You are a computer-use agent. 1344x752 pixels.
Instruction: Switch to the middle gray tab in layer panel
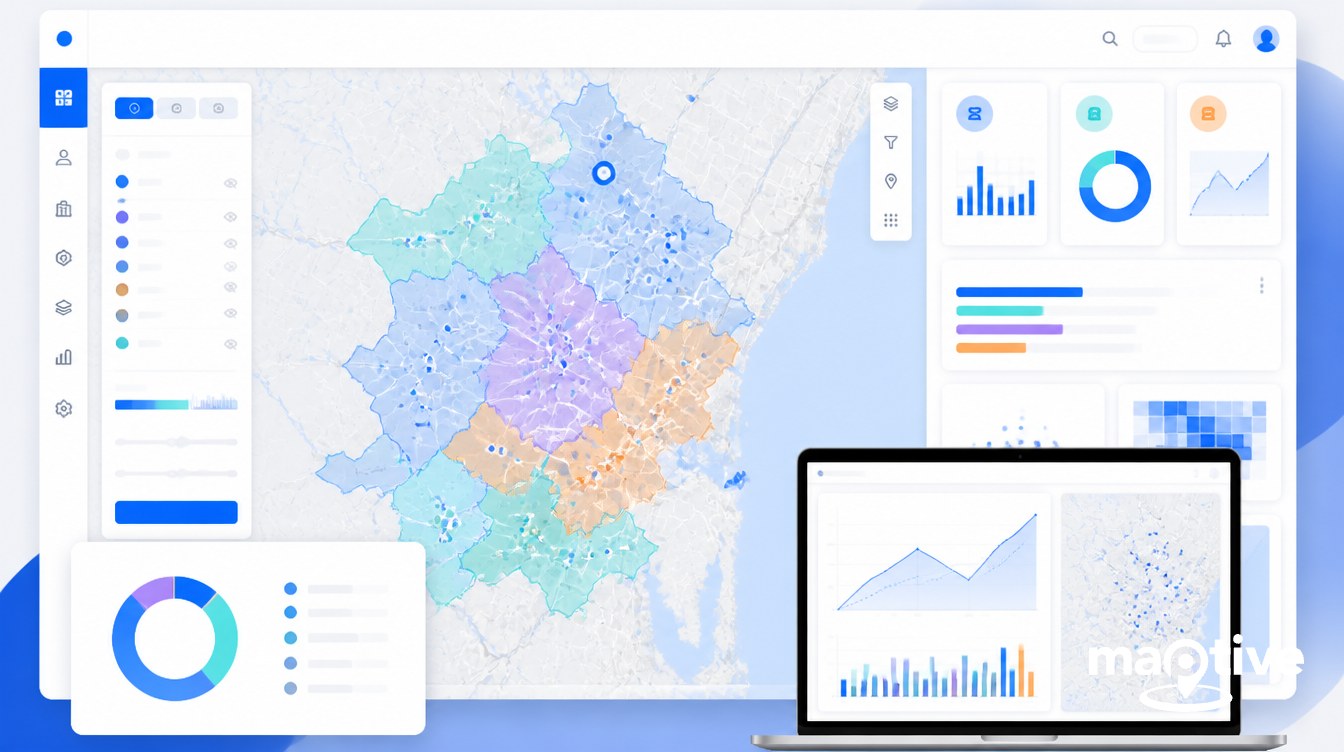[176, 108]
